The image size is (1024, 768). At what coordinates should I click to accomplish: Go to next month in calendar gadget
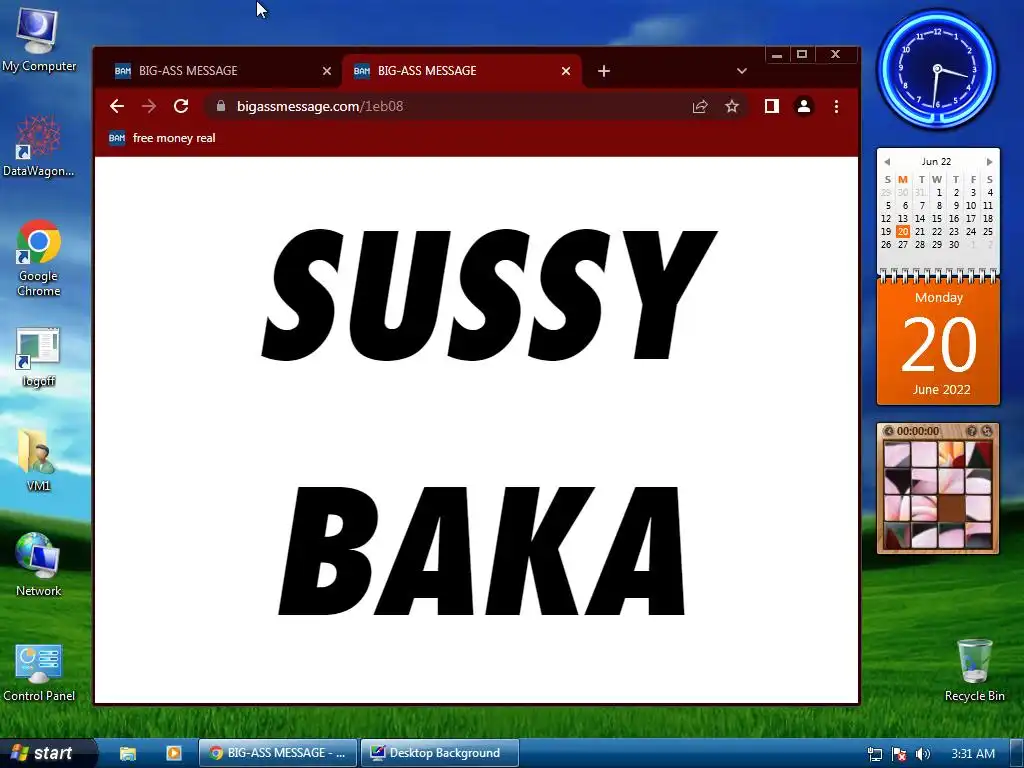coord(989,161)
